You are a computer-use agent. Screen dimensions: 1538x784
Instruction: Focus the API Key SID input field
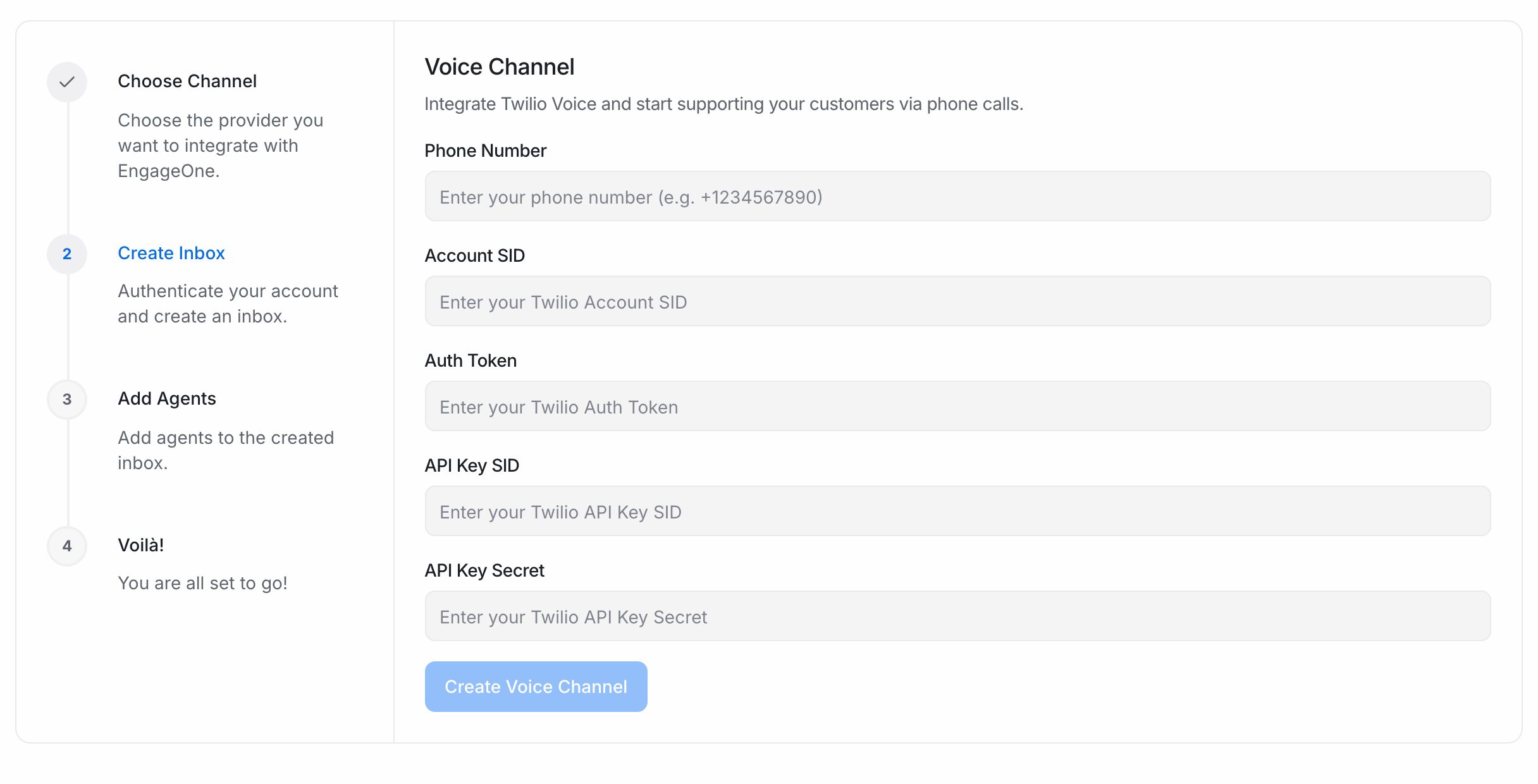click(957, 511)
